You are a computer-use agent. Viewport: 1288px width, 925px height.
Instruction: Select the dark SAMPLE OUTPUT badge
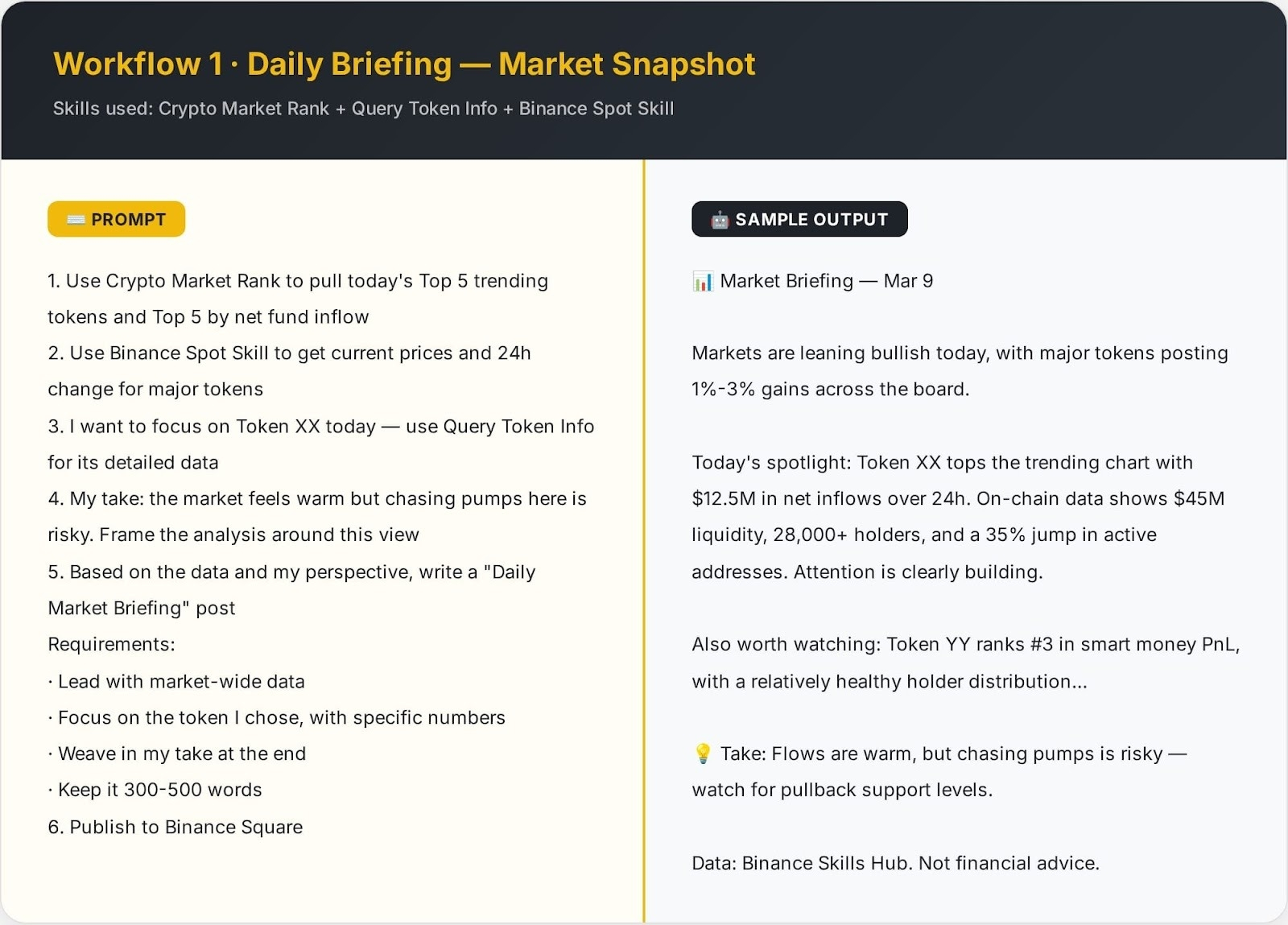coord(799,219)
